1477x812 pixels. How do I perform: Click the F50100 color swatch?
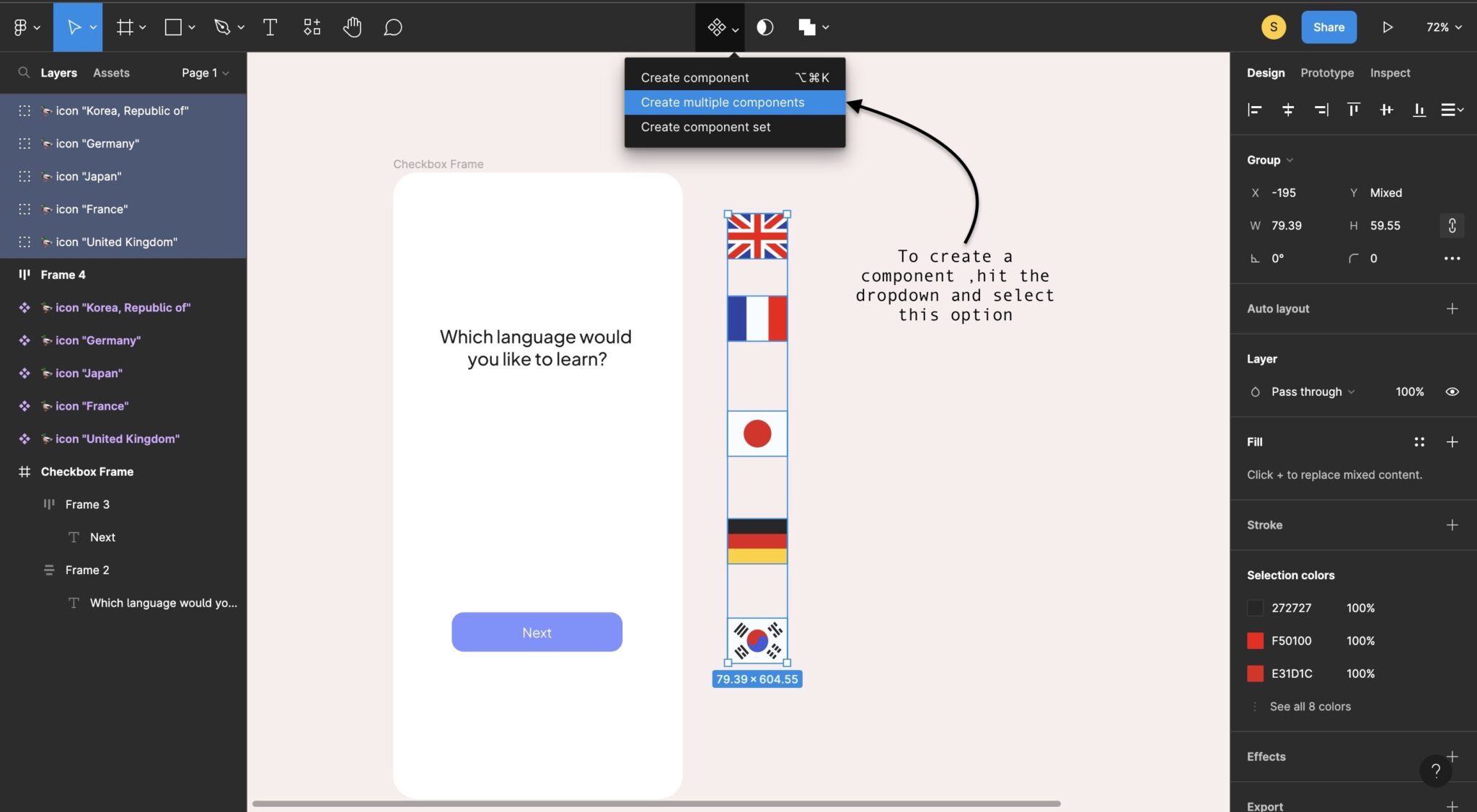click(x=1256, y=640)
